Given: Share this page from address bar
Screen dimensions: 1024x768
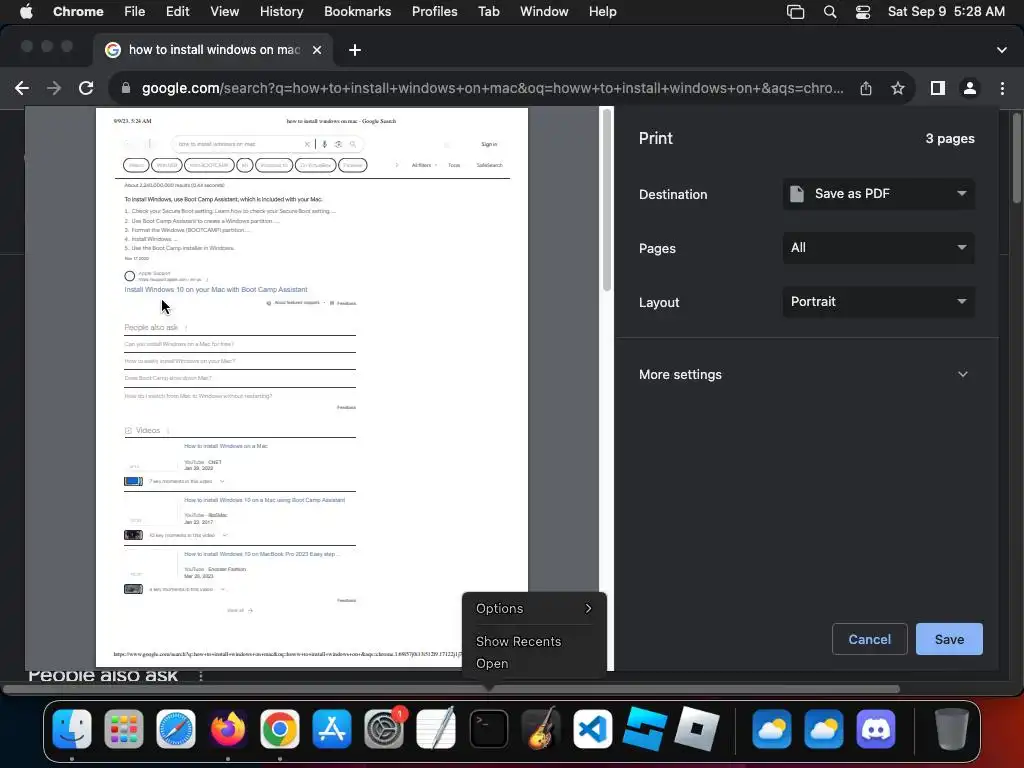Looking at the screenshot, I should point(866,88).
